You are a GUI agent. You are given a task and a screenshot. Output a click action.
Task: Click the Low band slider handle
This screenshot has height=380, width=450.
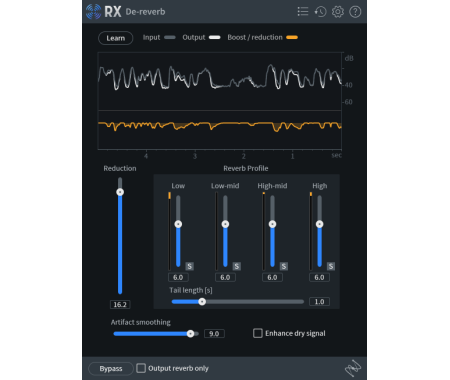coord(178,224)
